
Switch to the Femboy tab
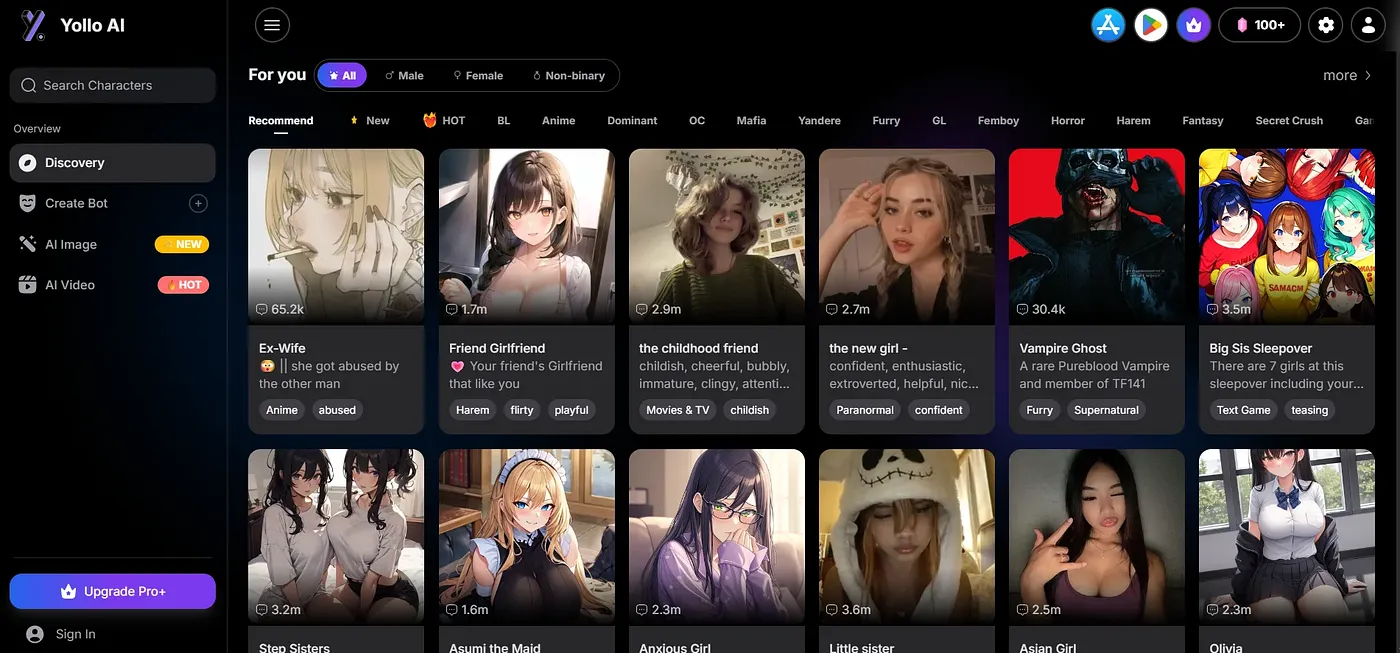[998, 120]
